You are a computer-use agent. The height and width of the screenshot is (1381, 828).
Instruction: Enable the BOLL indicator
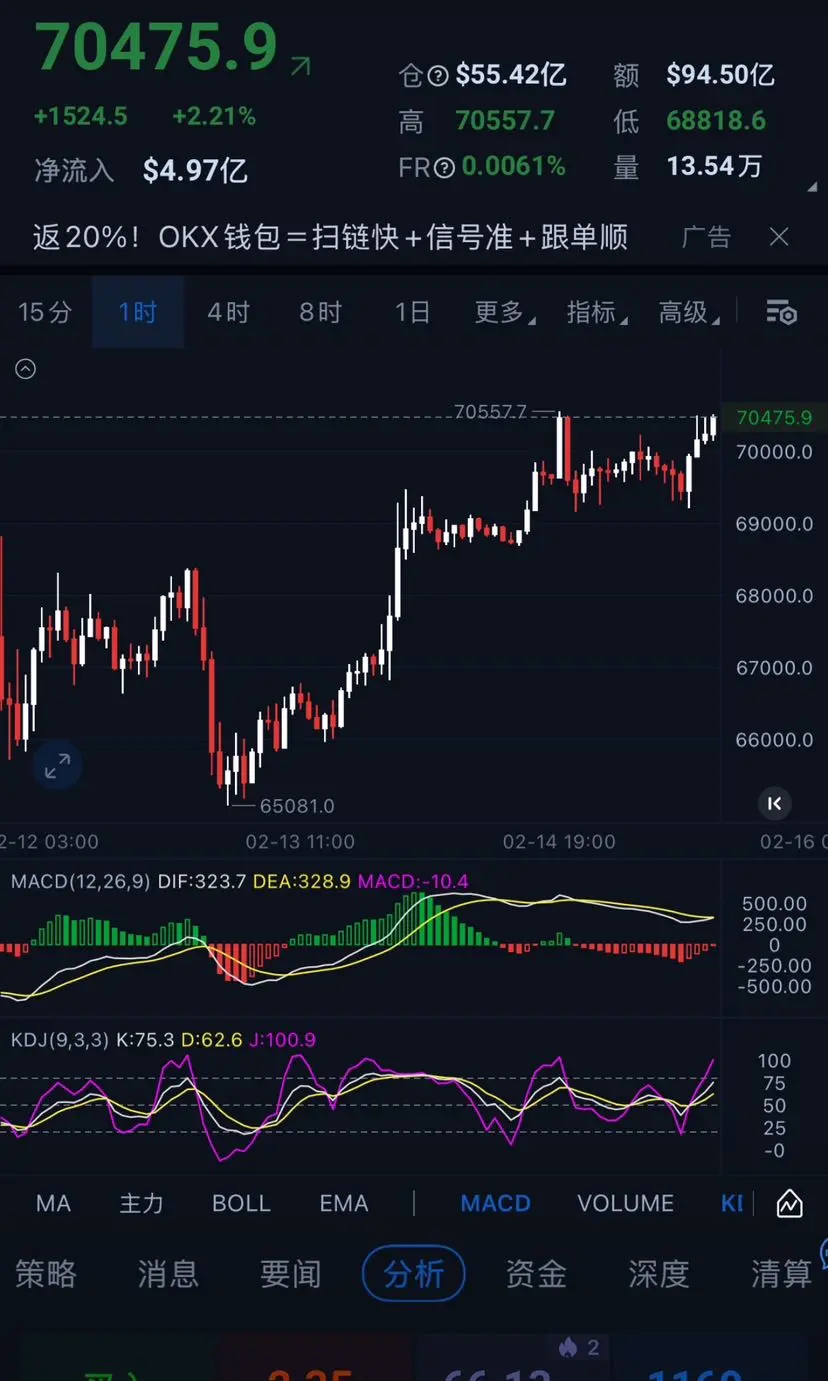241,1203
